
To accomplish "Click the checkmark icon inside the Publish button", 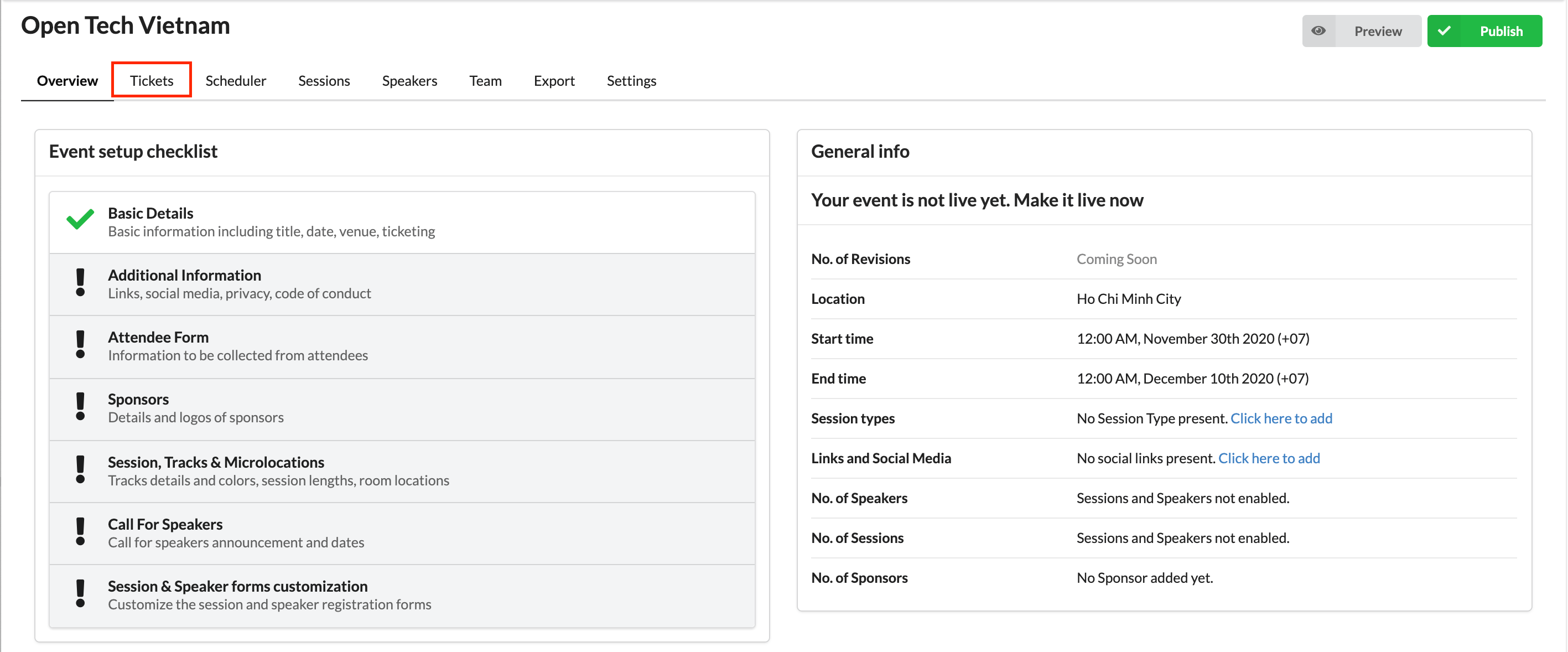I will pyautogui.click(x=1445, y=30).
